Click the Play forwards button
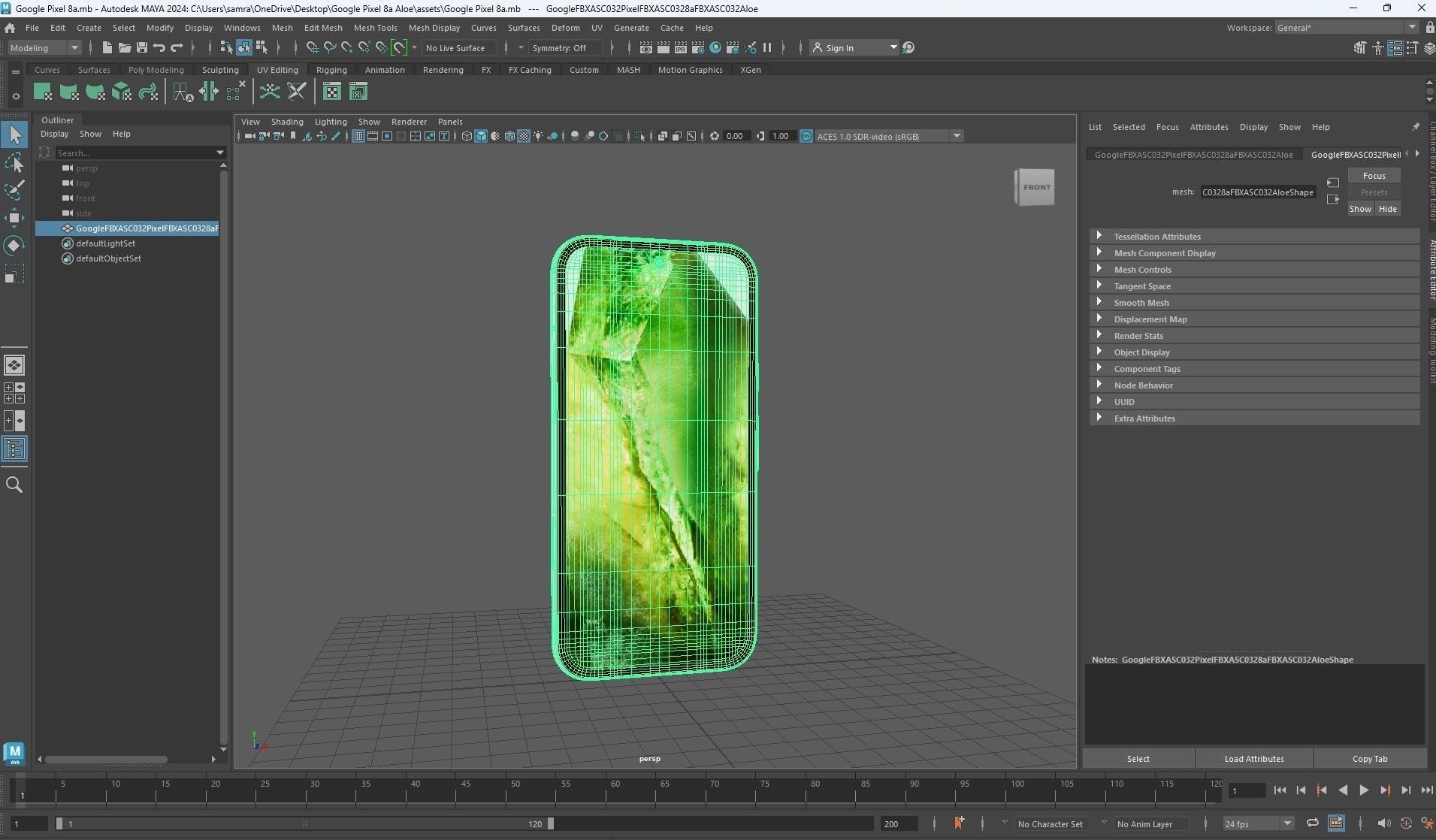This screenshot has width=1436, height=840. [1364, 790]
